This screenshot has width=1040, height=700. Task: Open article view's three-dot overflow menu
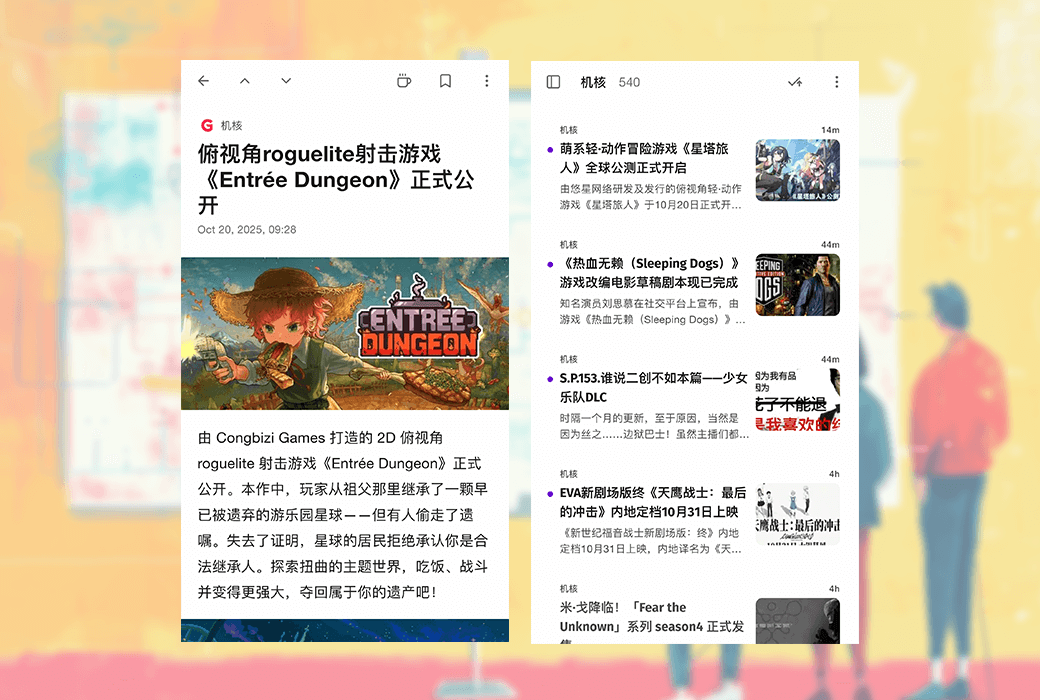pyautogui.click(x=487, y=81)
